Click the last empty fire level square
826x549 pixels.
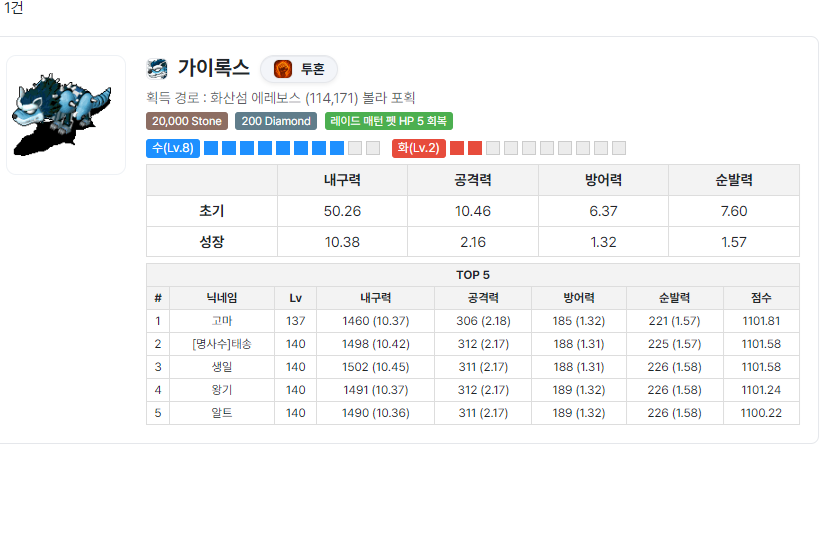619,148
